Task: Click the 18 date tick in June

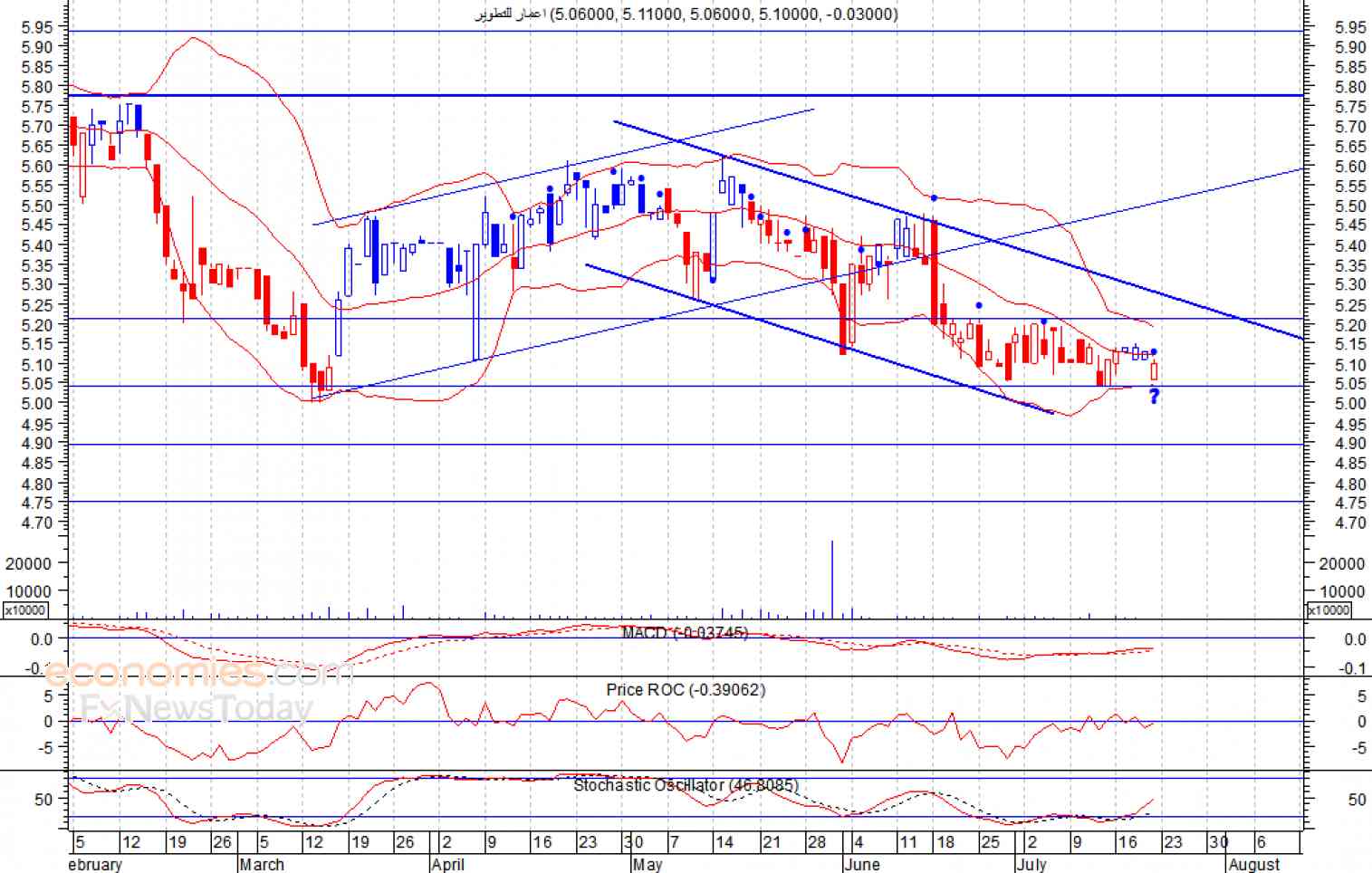Action: 945,842
